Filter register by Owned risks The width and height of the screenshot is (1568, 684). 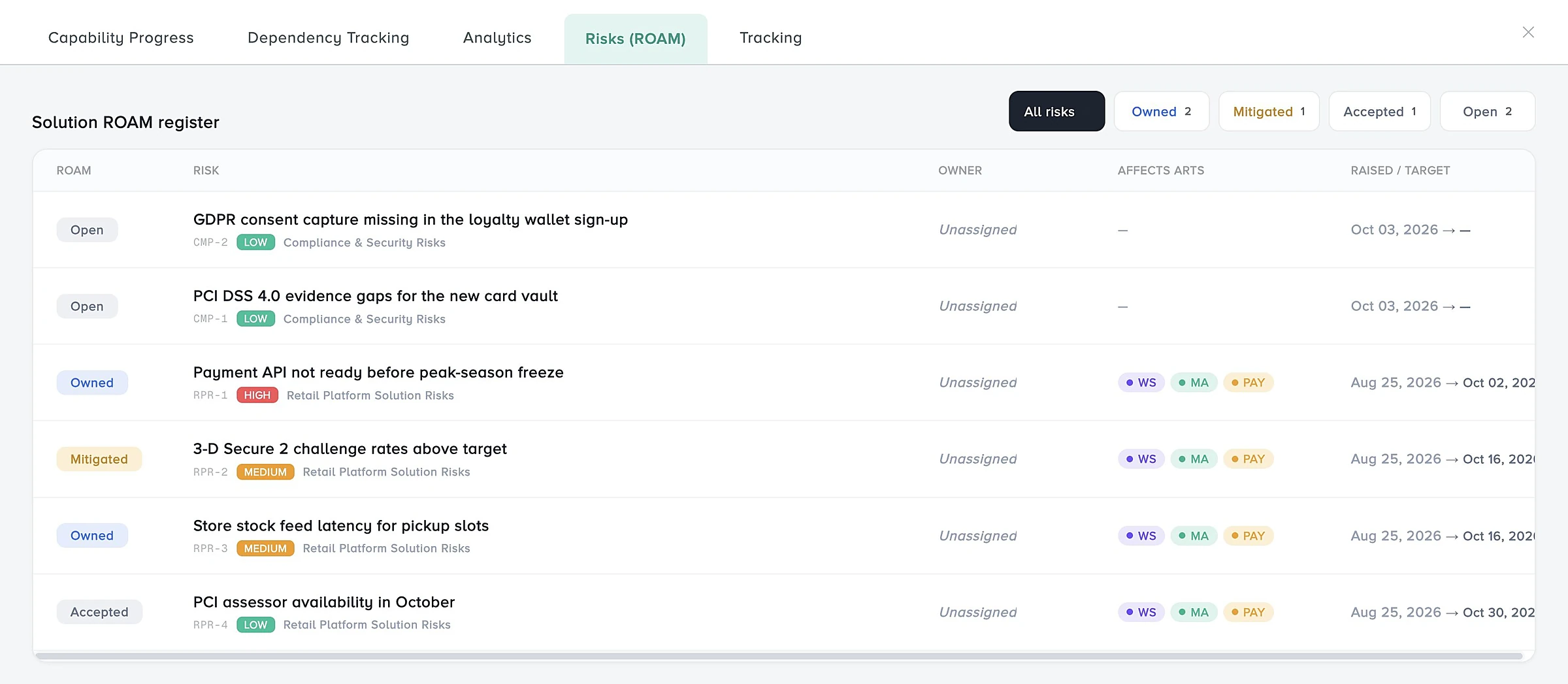point(1162,112)
